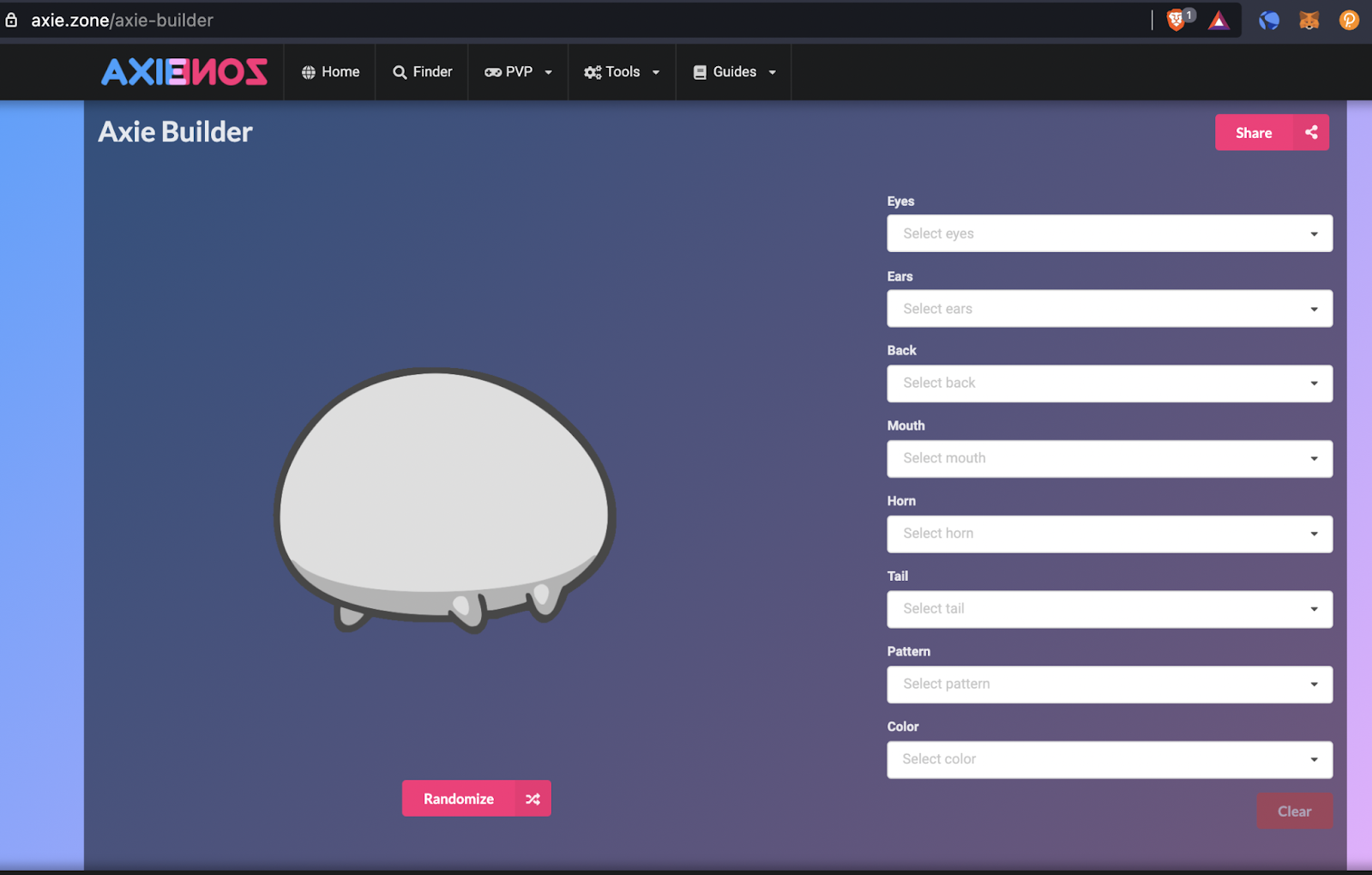Open the Select horn dropdown
Image resolution: width=1372 pixels, height=875 pixels.
coord(1110,534)
